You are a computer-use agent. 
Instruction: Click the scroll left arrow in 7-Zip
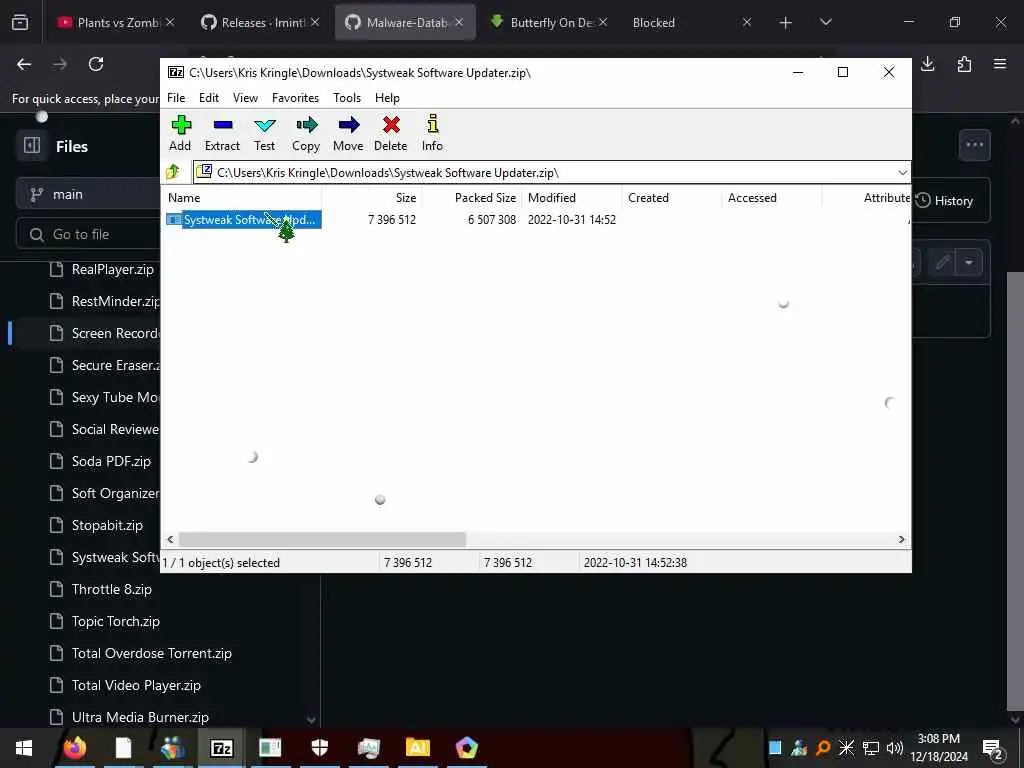point(170,539)
